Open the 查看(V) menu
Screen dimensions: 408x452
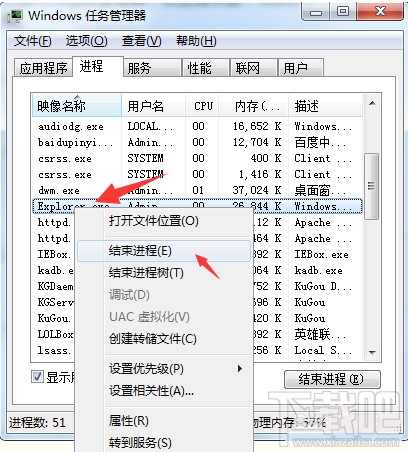pos(141,41)
